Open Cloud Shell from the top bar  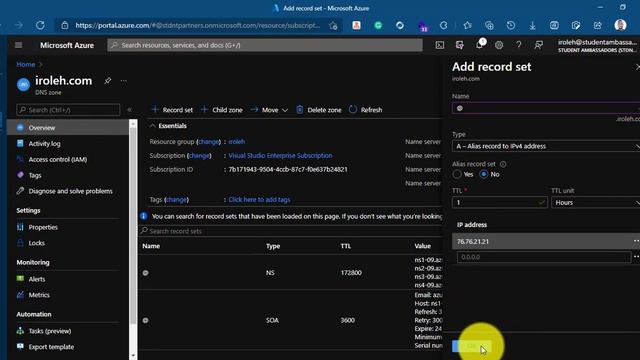tap(440, 45)
